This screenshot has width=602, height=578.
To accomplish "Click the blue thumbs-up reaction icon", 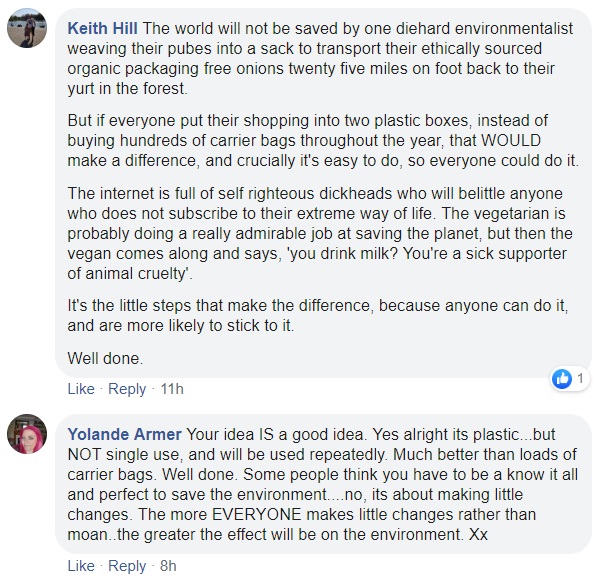I will (561, 378).
